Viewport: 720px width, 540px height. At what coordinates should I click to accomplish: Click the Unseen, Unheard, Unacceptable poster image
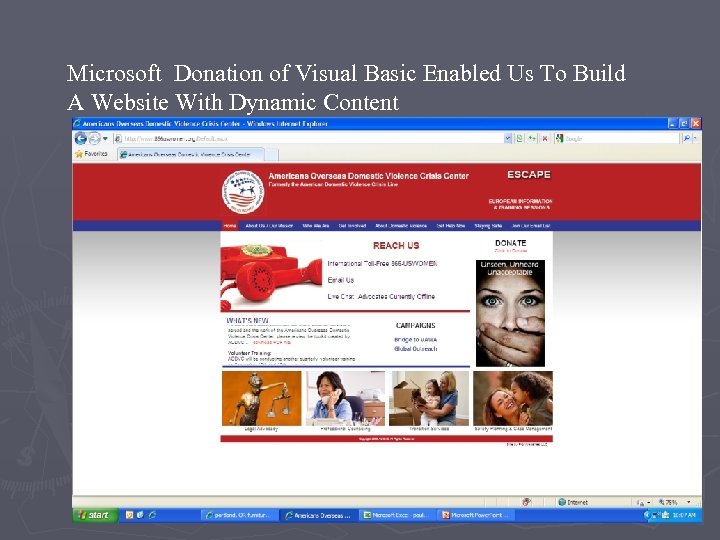[510, 313]
